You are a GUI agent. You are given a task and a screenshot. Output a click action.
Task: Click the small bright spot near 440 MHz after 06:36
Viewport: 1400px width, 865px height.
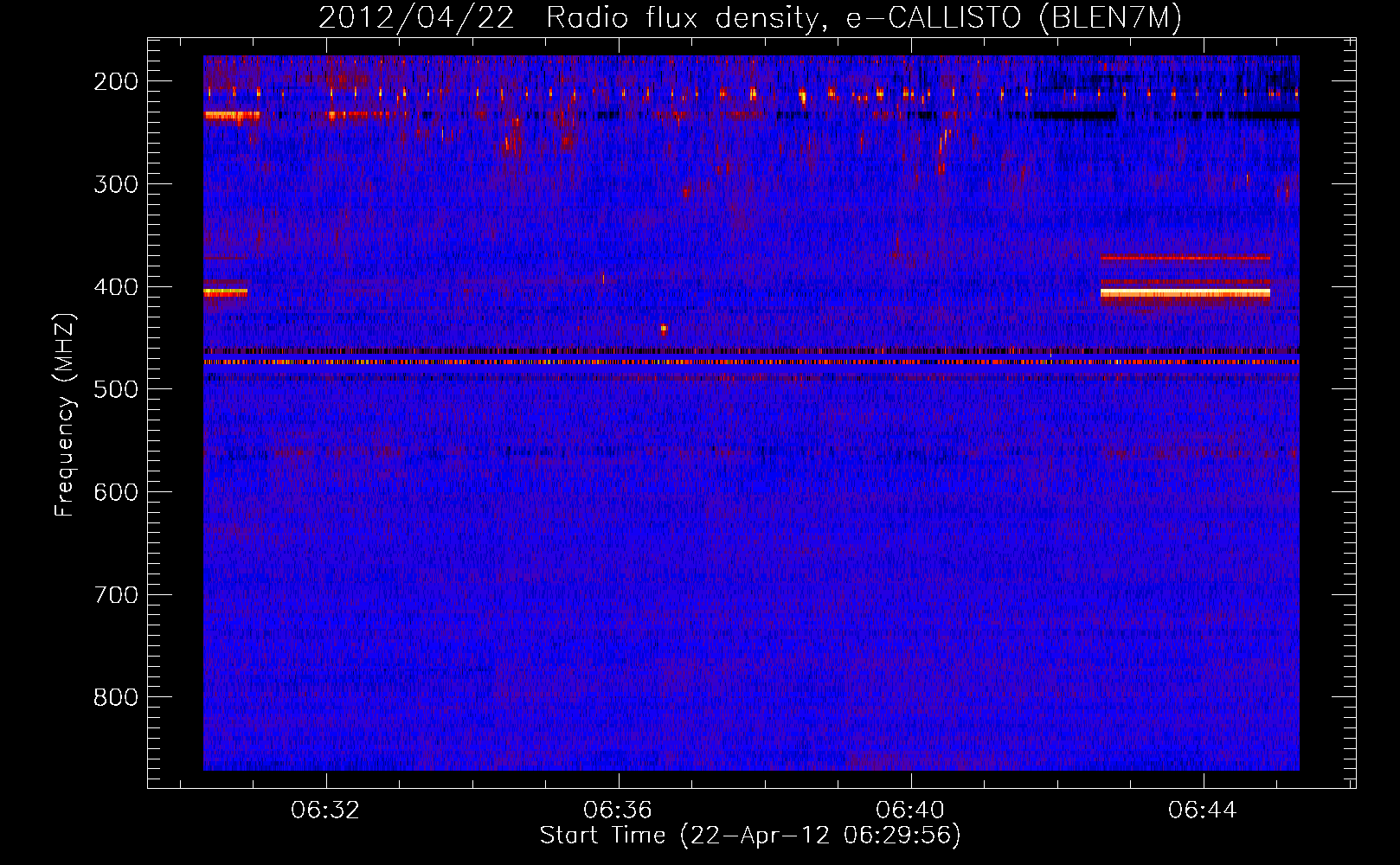(x=664, y=329)
